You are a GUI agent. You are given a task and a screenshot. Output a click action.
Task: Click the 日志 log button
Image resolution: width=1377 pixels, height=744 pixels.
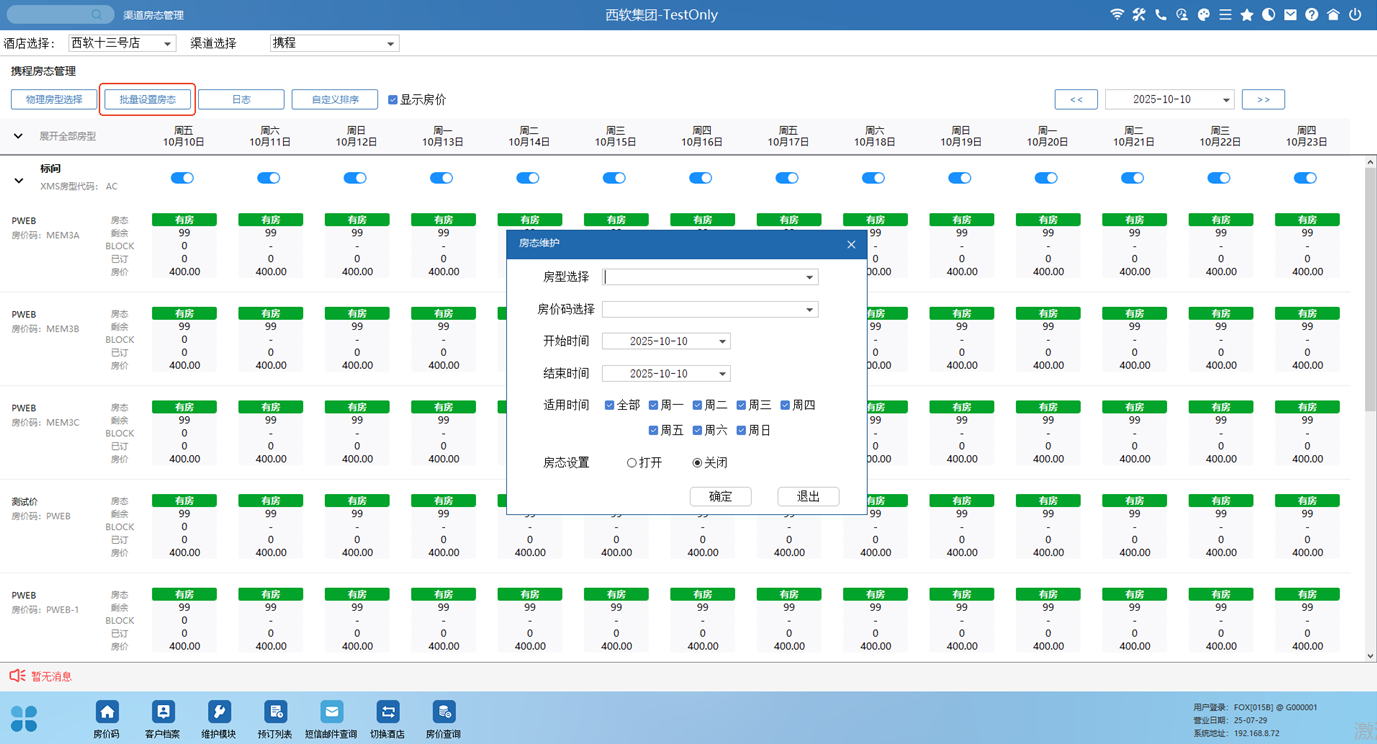[x=241, y=100]
